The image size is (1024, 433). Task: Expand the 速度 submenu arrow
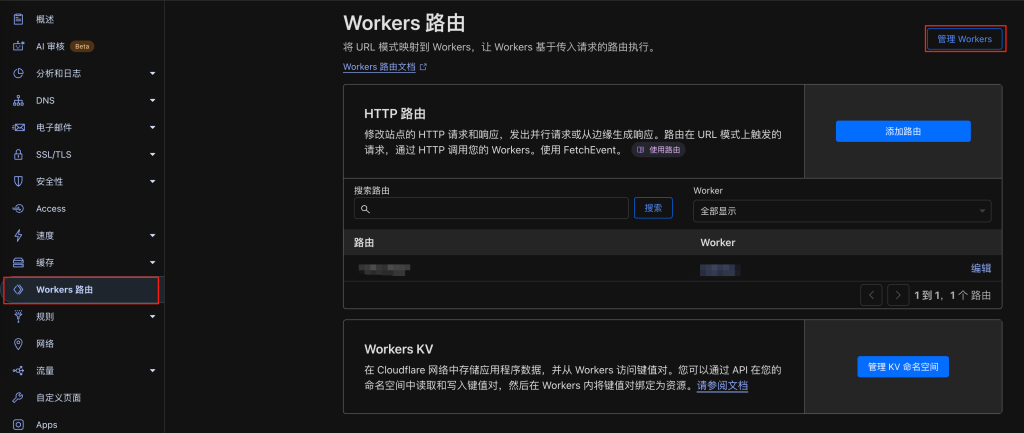[x=152, y=236]
